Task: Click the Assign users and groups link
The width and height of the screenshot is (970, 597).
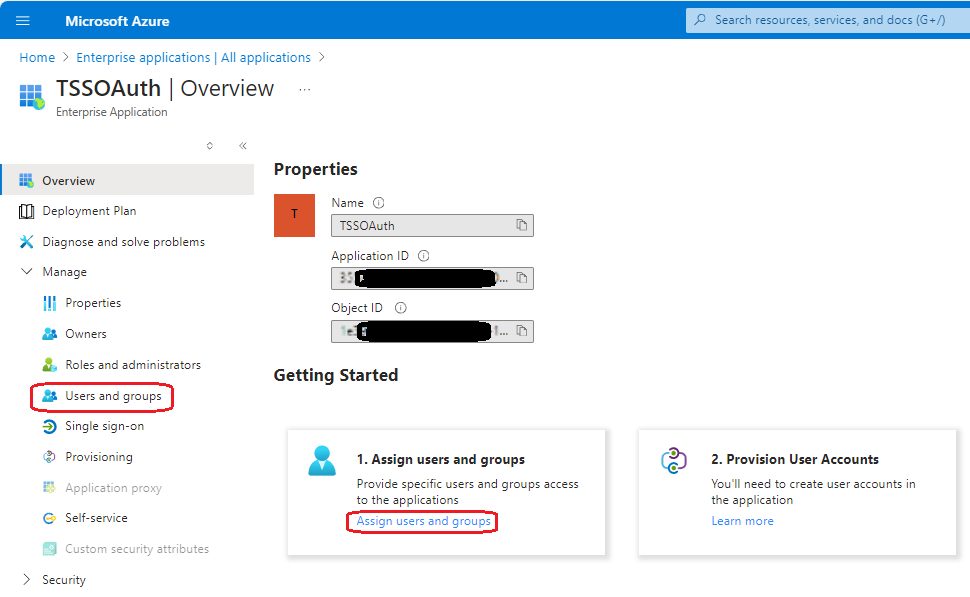Action: (x=423, y=521)
